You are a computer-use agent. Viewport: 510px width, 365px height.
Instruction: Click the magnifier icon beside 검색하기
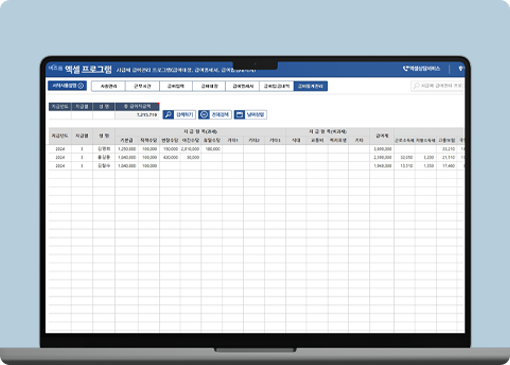(168, 115)
